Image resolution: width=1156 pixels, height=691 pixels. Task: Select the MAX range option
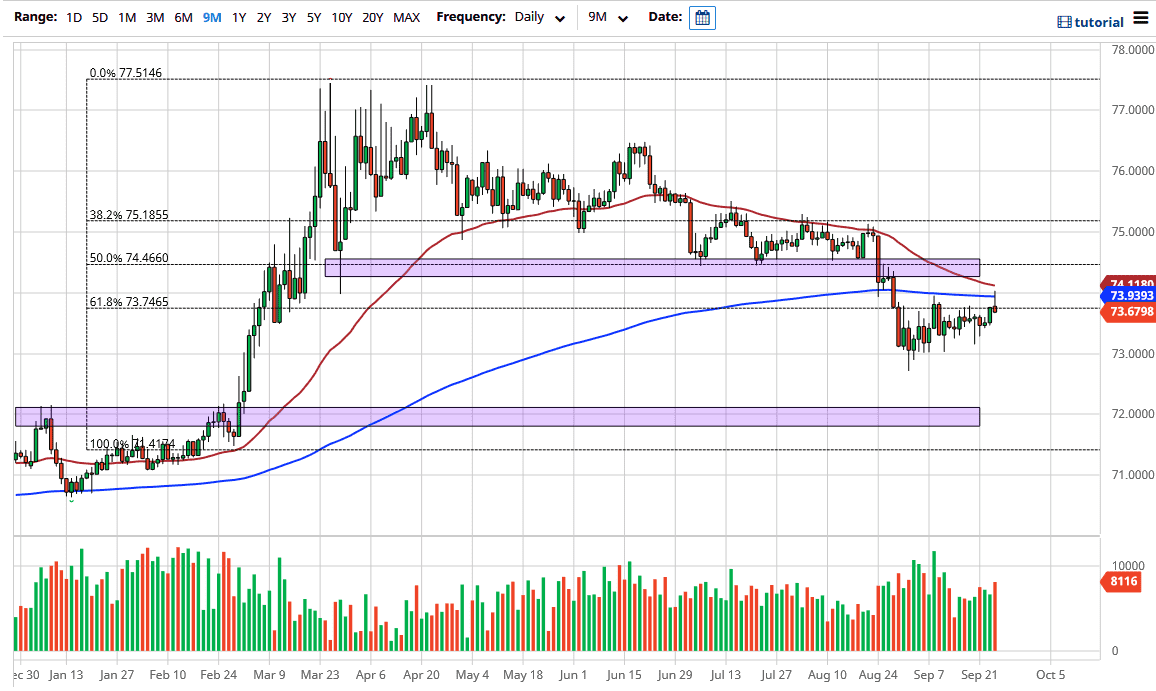[x=407, y=17]
